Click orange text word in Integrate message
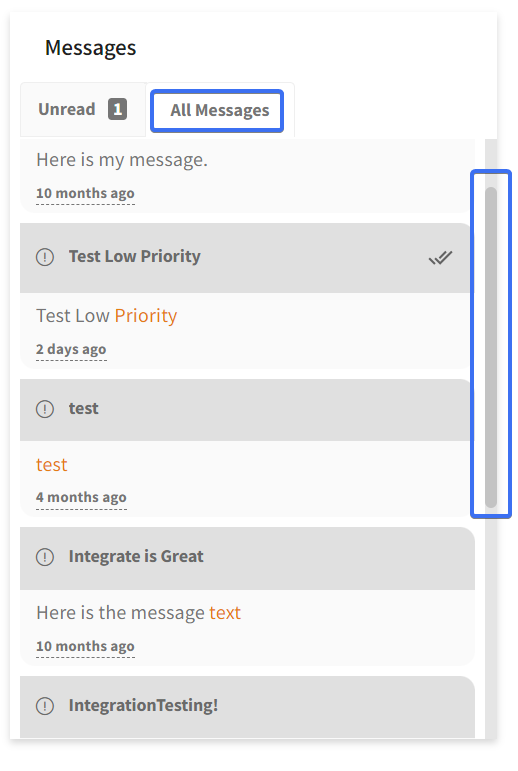Screen dimensions: 518x771 (225, 613)
